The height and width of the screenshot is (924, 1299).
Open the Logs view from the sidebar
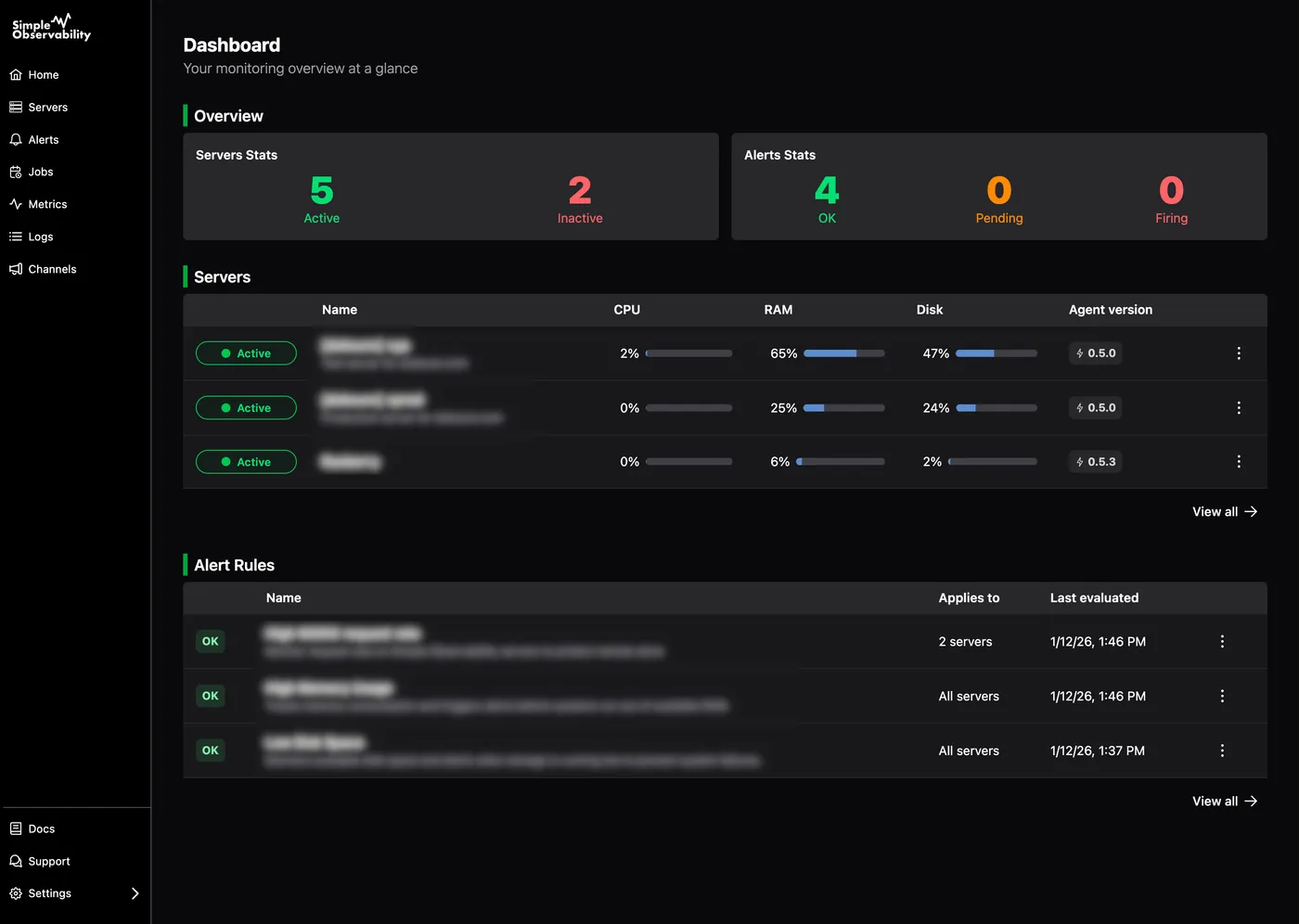tap(40, 237)
